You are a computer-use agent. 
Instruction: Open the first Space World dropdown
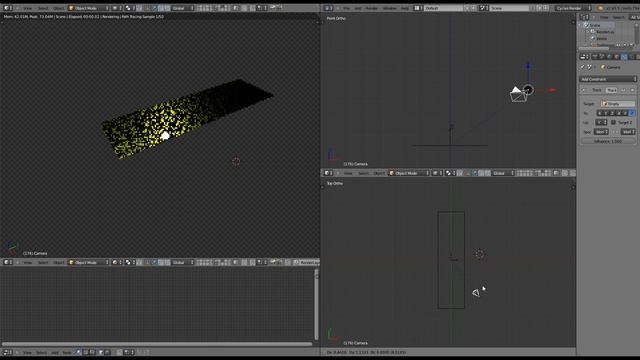click(601, 132)
